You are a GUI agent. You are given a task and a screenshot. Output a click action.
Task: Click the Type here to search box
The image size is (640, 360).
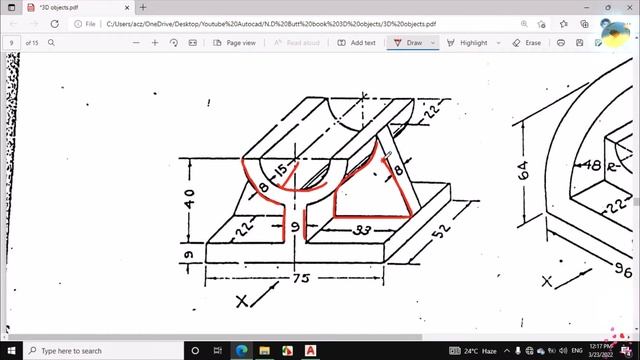coord(103,351)
